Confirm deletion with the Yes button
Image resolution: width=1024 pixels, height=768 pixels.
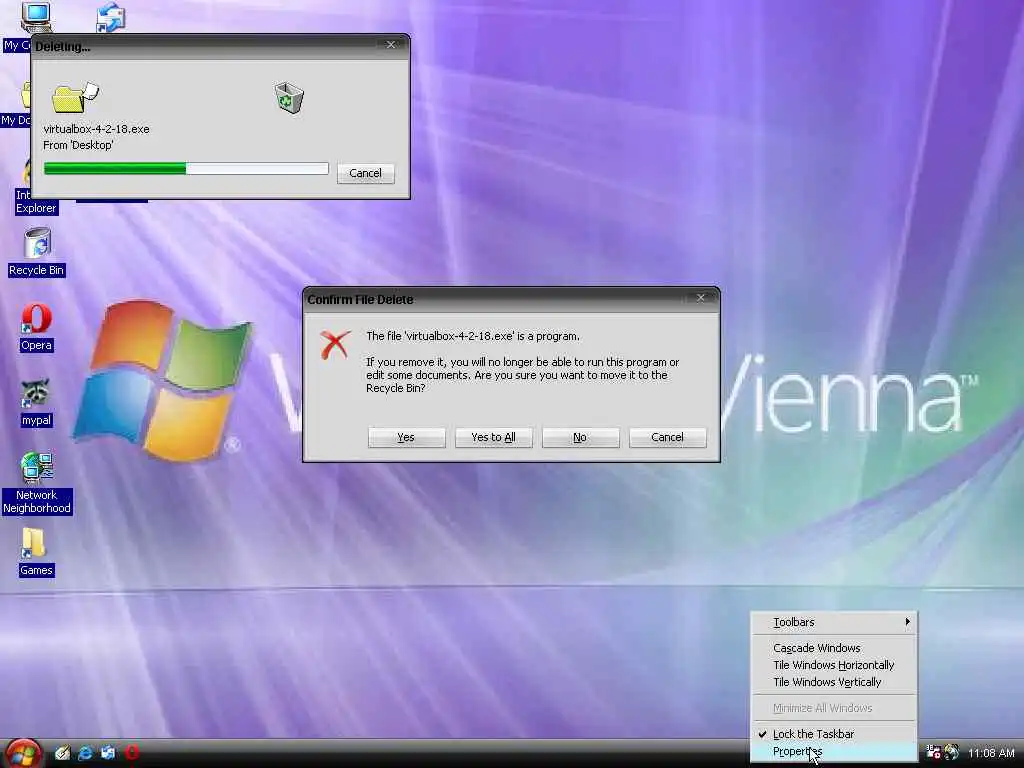[406, 438]
